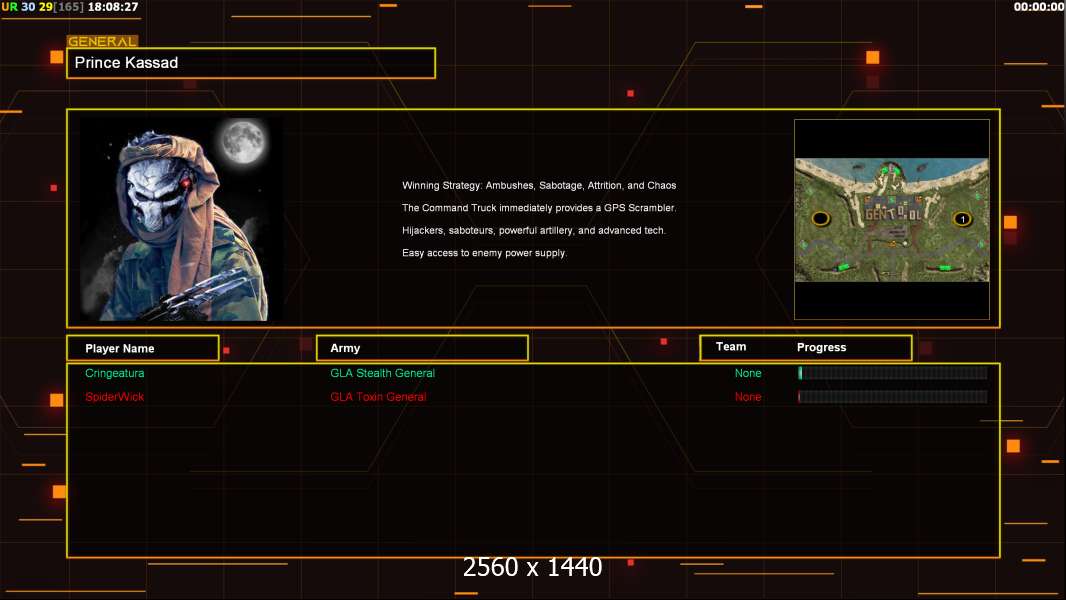Click the Player Name column header
Viewport: 1066px width, 600px height.
pos(143,348)
